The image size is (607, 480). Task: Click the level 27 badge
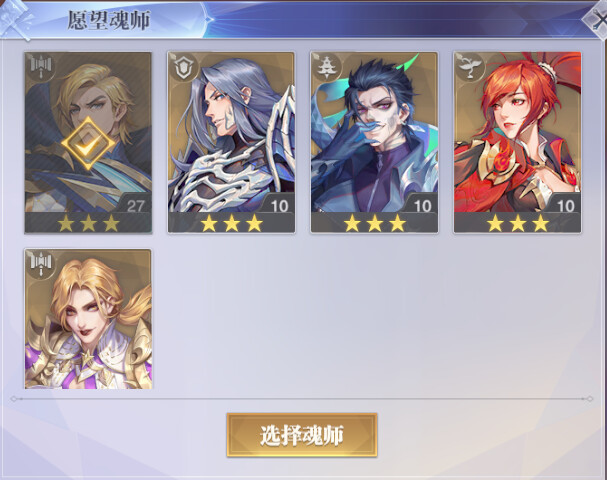(135, 206)
